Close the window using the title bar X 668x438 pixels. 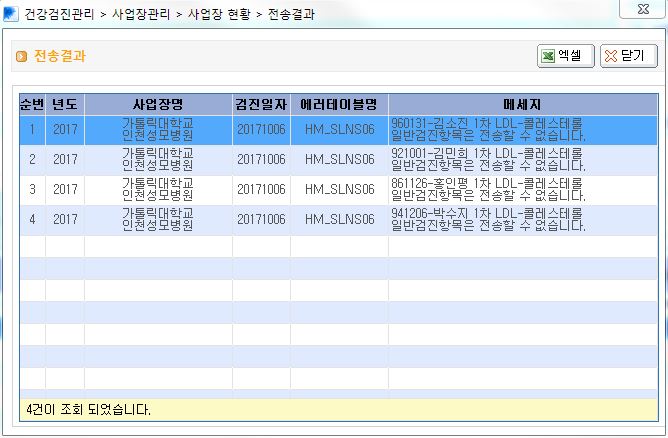coord(643,9)
